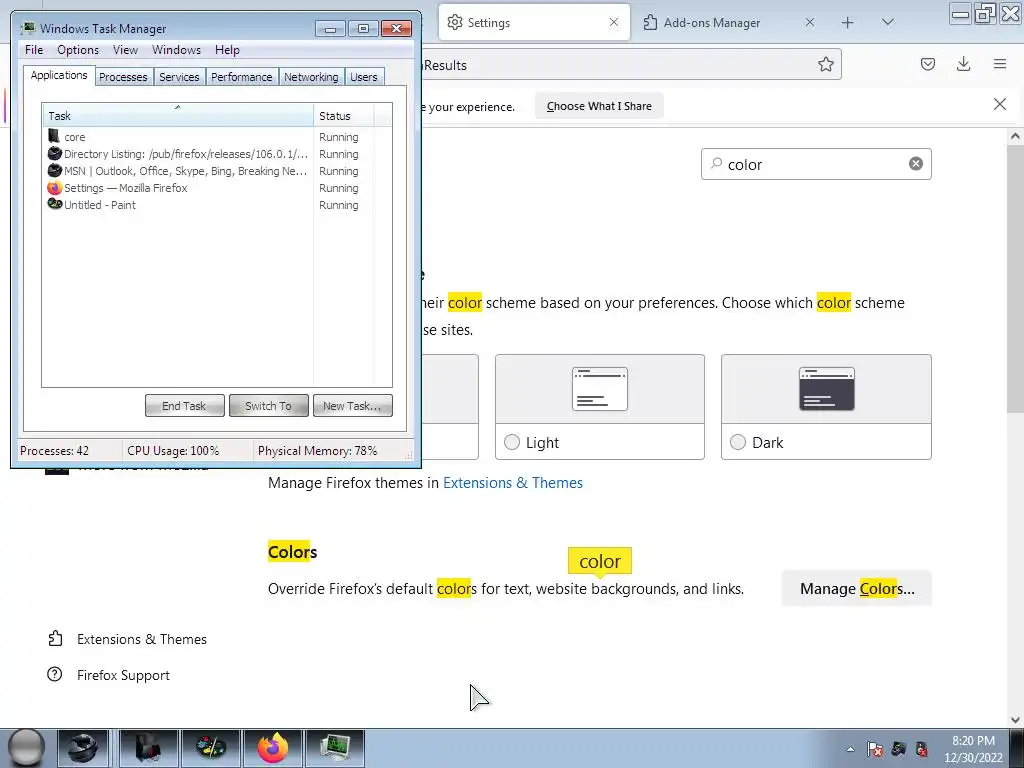
Task: Open Task Manager Help menu
Action: tap(227, 50)
